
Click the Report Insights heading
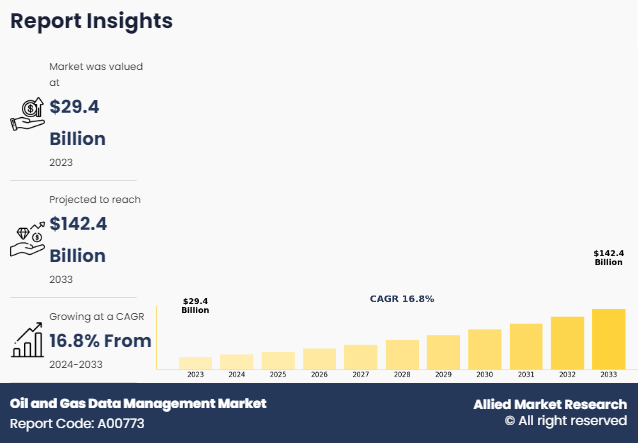[x=91, y=21]
